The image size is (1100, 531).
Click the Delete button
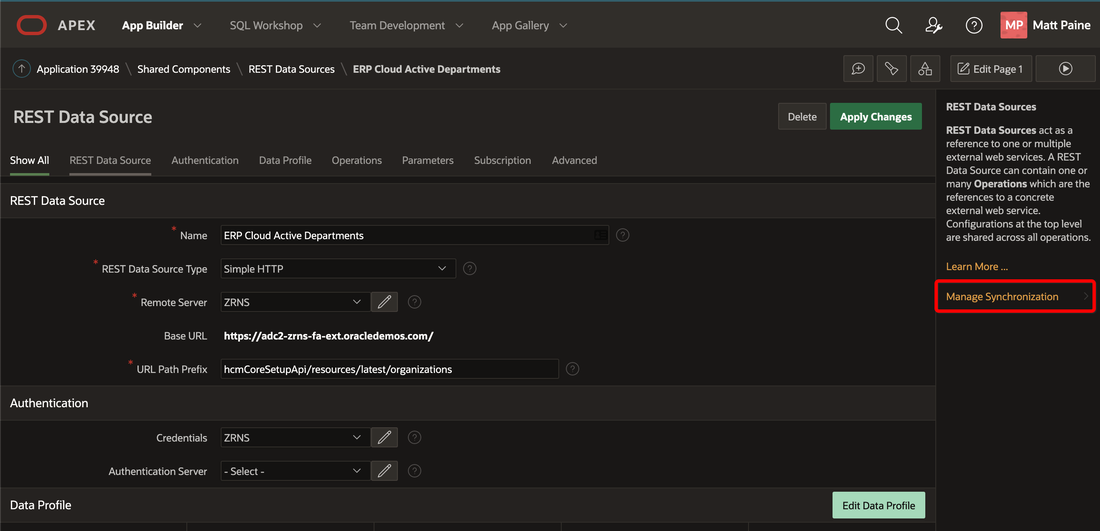point(802,116)
